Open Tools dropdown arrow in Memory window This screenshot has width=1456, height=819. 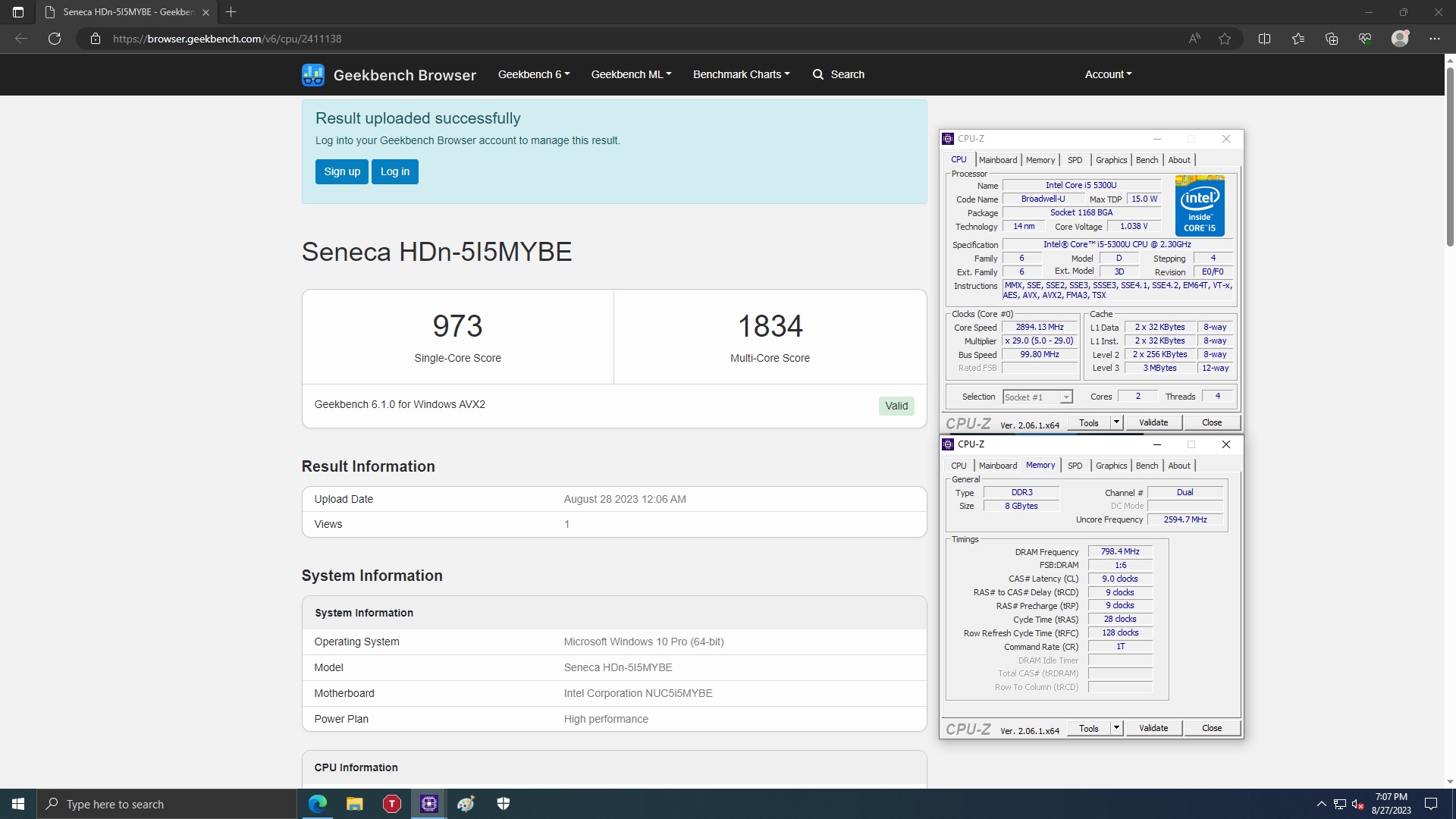point(1116,728)
